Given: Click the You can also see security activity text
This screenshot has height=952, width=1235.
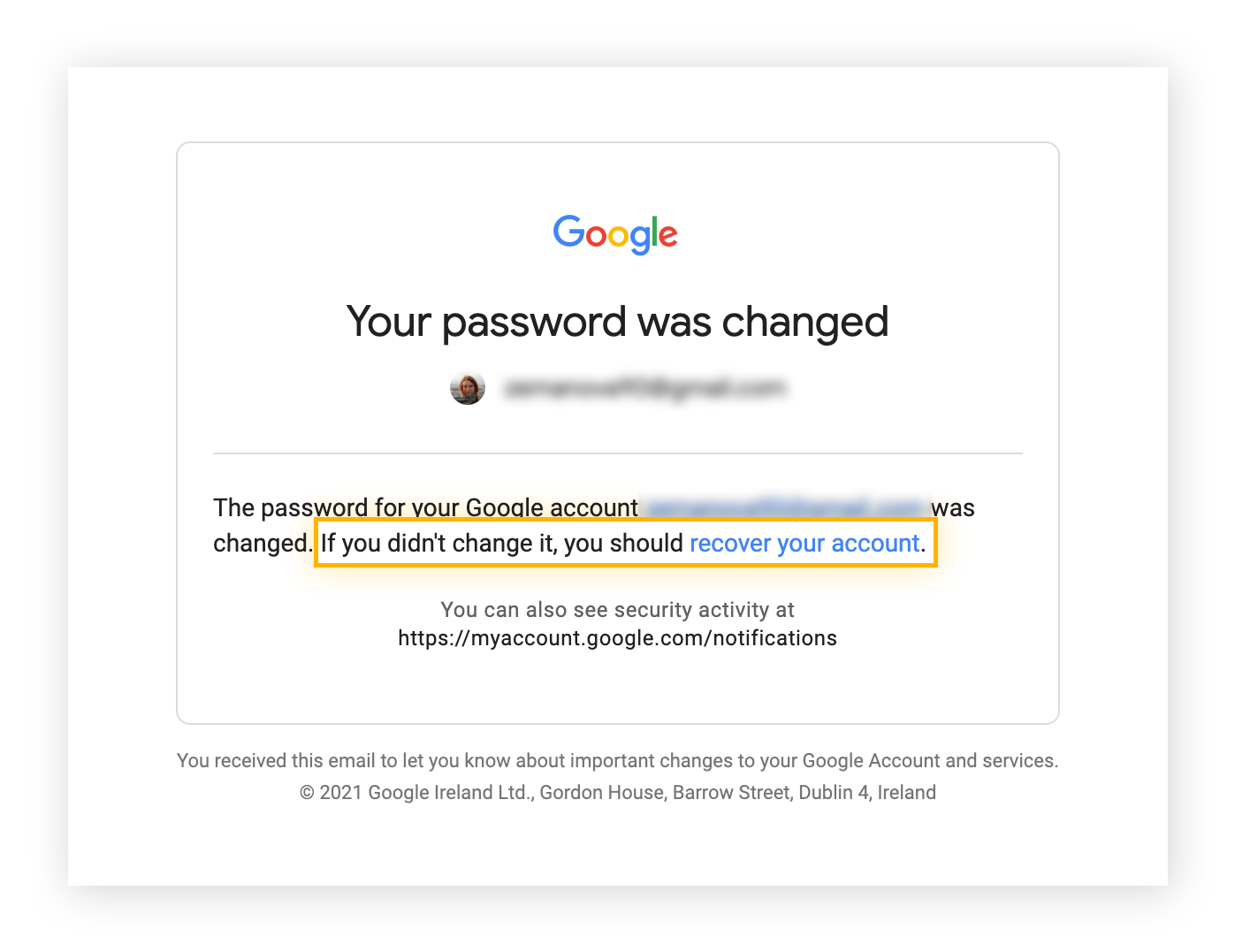Looking at the screenshot, I should (617, 610).
